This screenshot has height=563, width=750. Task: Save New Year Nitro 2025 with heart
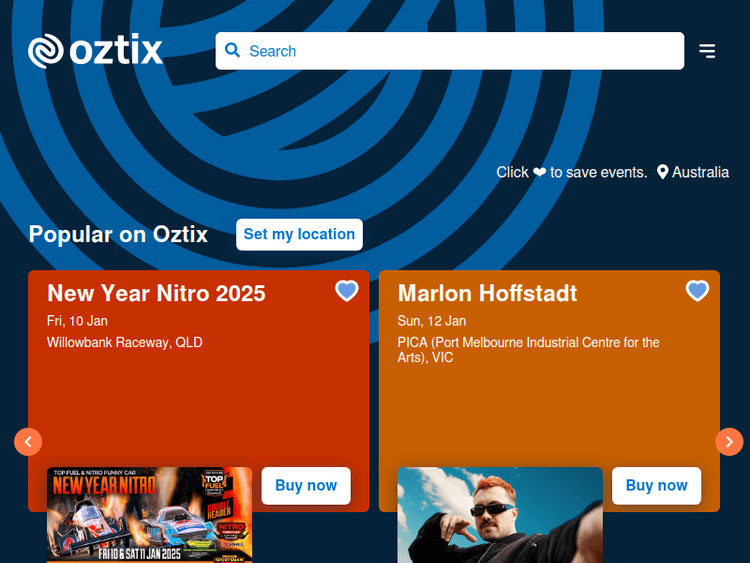click(x=347, y=290)
